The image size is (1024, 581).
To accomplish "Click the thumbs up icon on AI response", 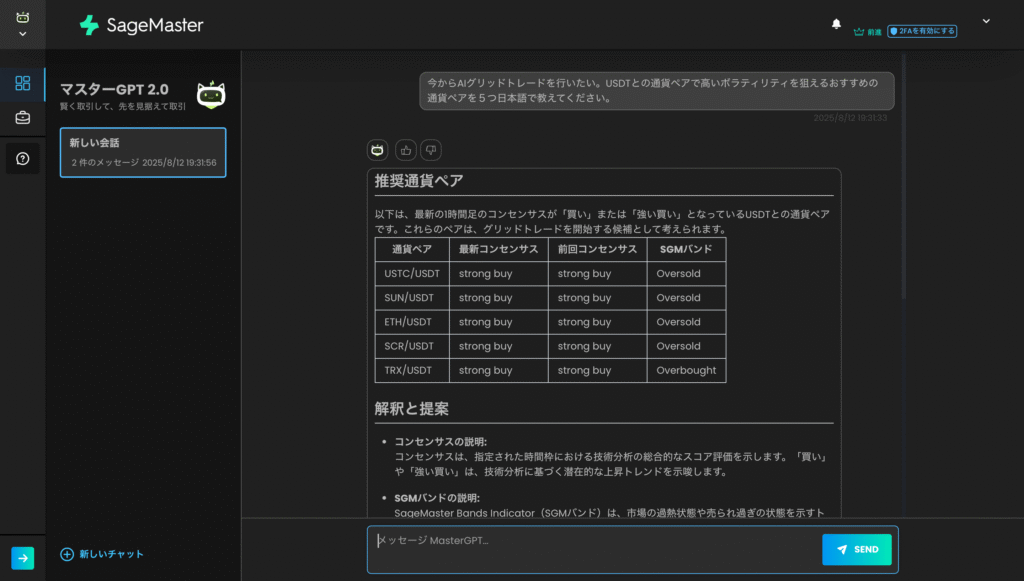I will 404,149.
